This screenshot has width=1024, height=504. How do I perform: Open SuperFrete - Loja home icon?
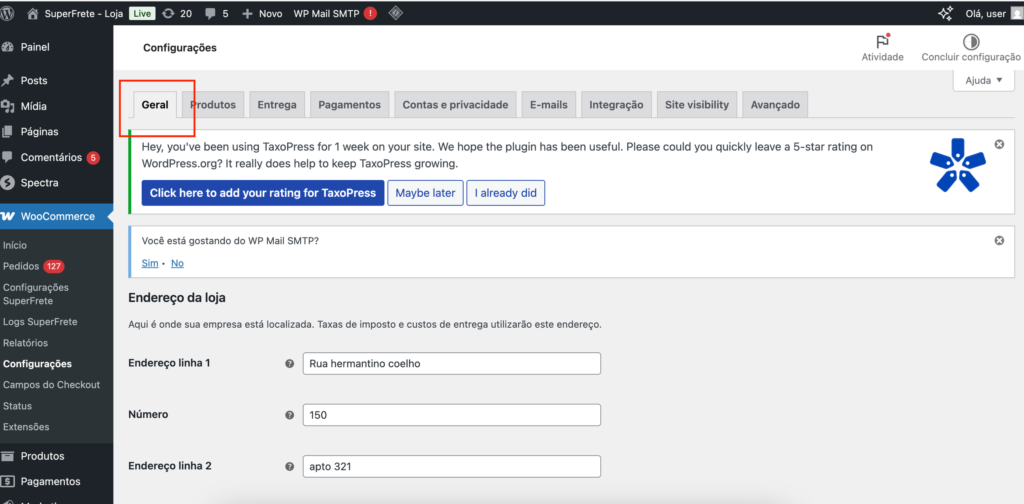point(33,13)
